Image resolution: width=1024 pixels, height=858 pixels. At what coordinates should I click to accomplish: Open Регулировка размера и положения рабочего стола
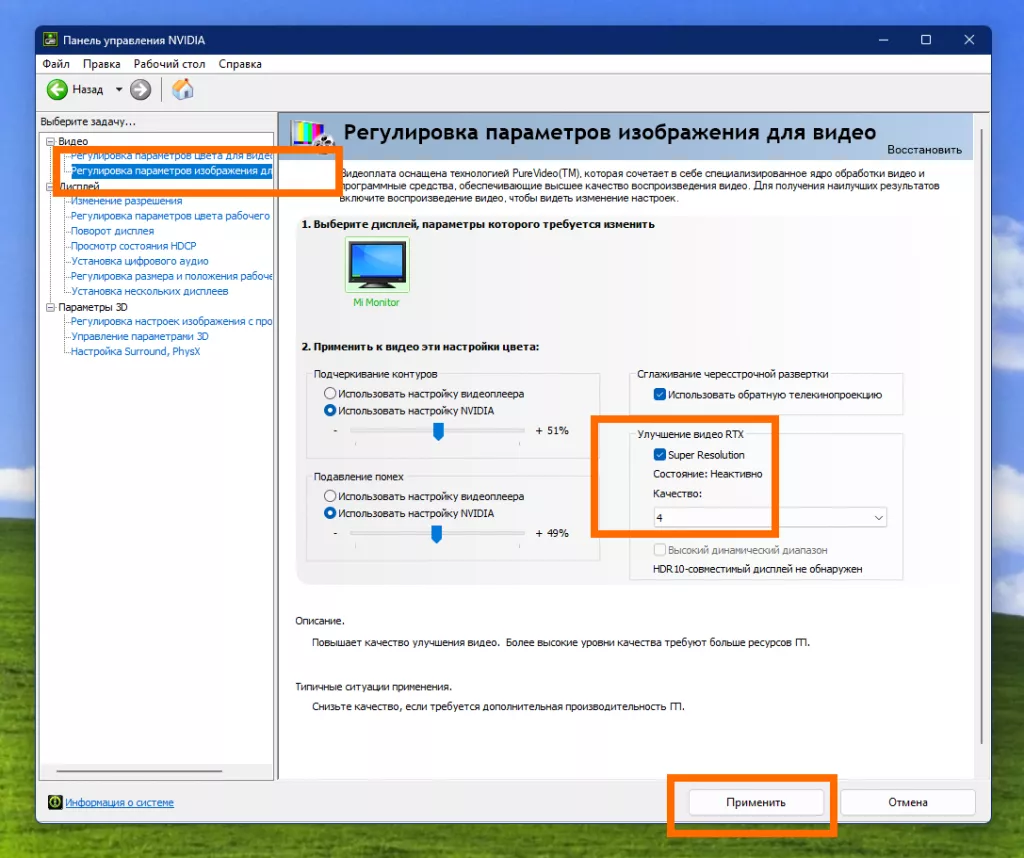[171, 276]
